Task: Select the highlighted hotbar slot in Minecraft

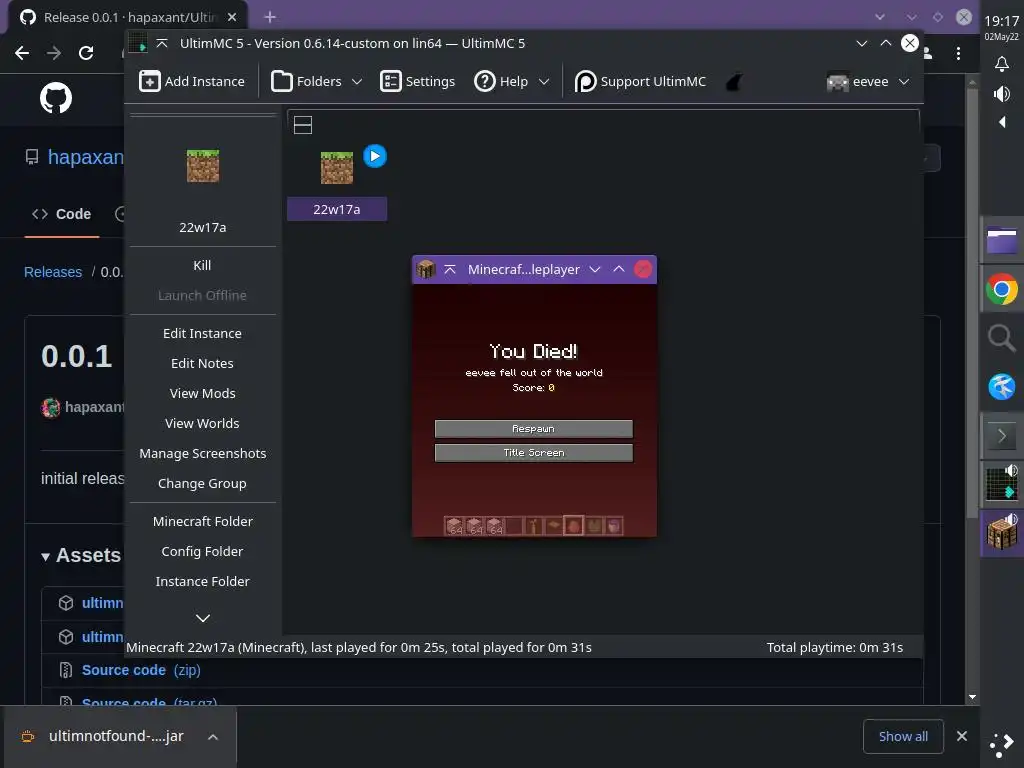Action: pos(573,526)
